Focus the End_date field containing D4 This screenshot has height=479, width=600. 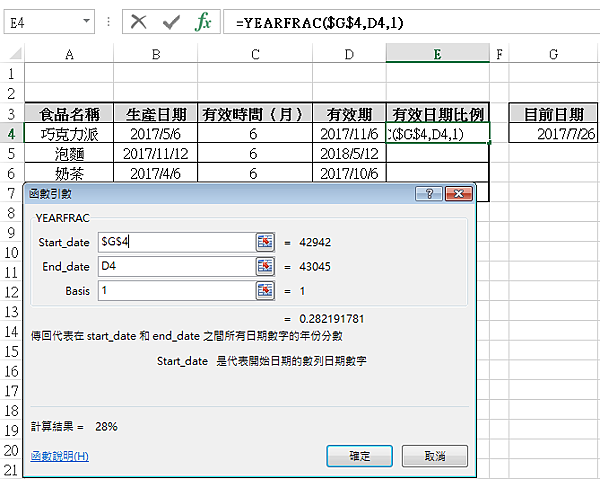coord(177,266)
